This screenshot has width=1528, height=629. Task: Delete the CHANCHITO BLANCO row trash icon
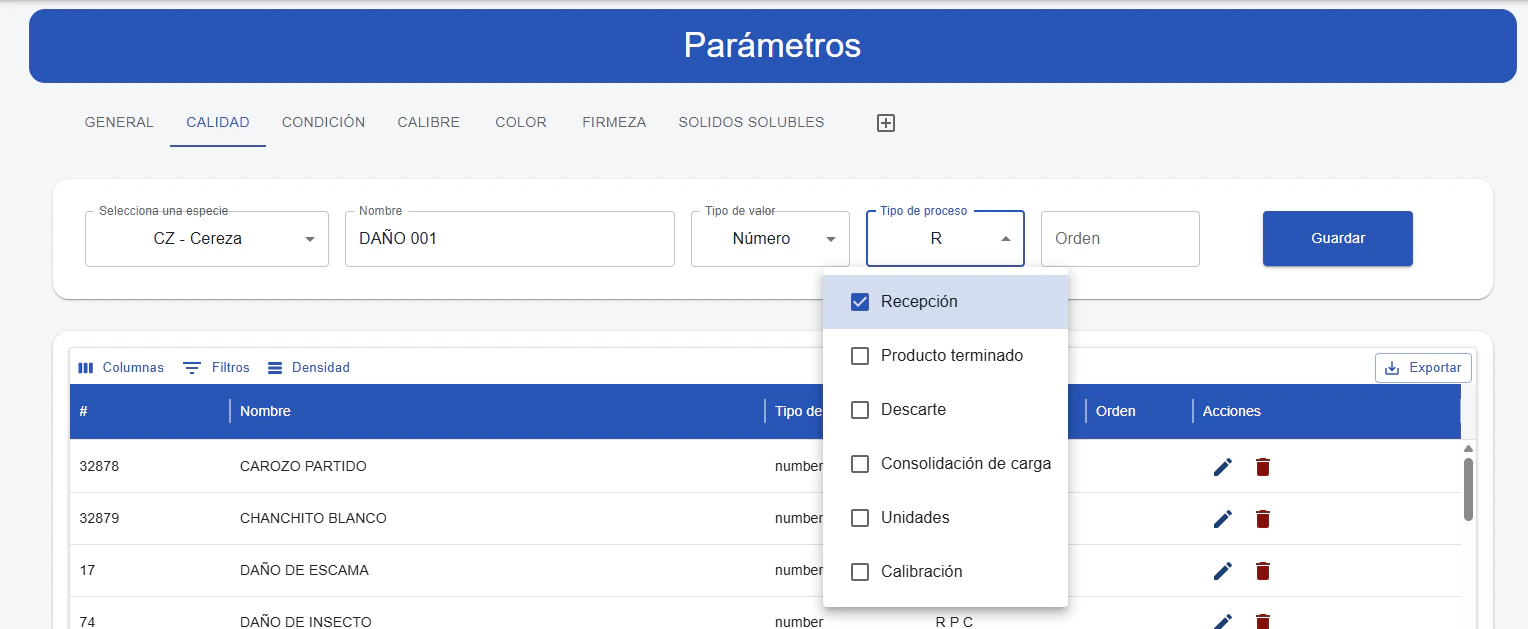[1263, 519]
